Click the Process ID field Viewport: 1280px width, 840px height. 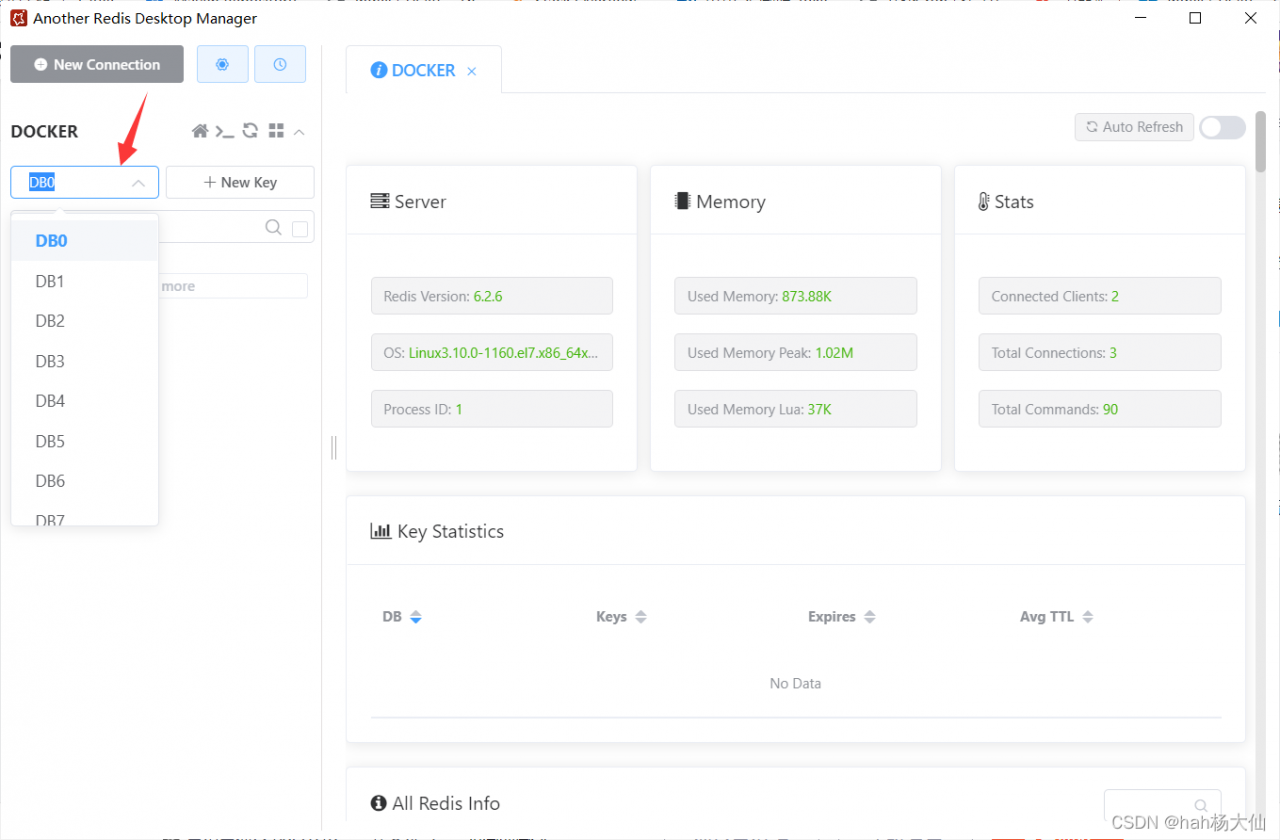[x=492, y=409]
